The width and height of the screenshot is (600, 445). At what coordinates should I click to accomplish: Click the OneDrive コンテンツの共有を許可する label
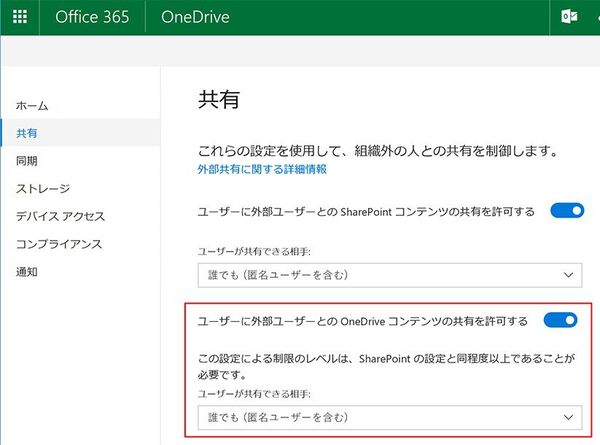[363, 321]
